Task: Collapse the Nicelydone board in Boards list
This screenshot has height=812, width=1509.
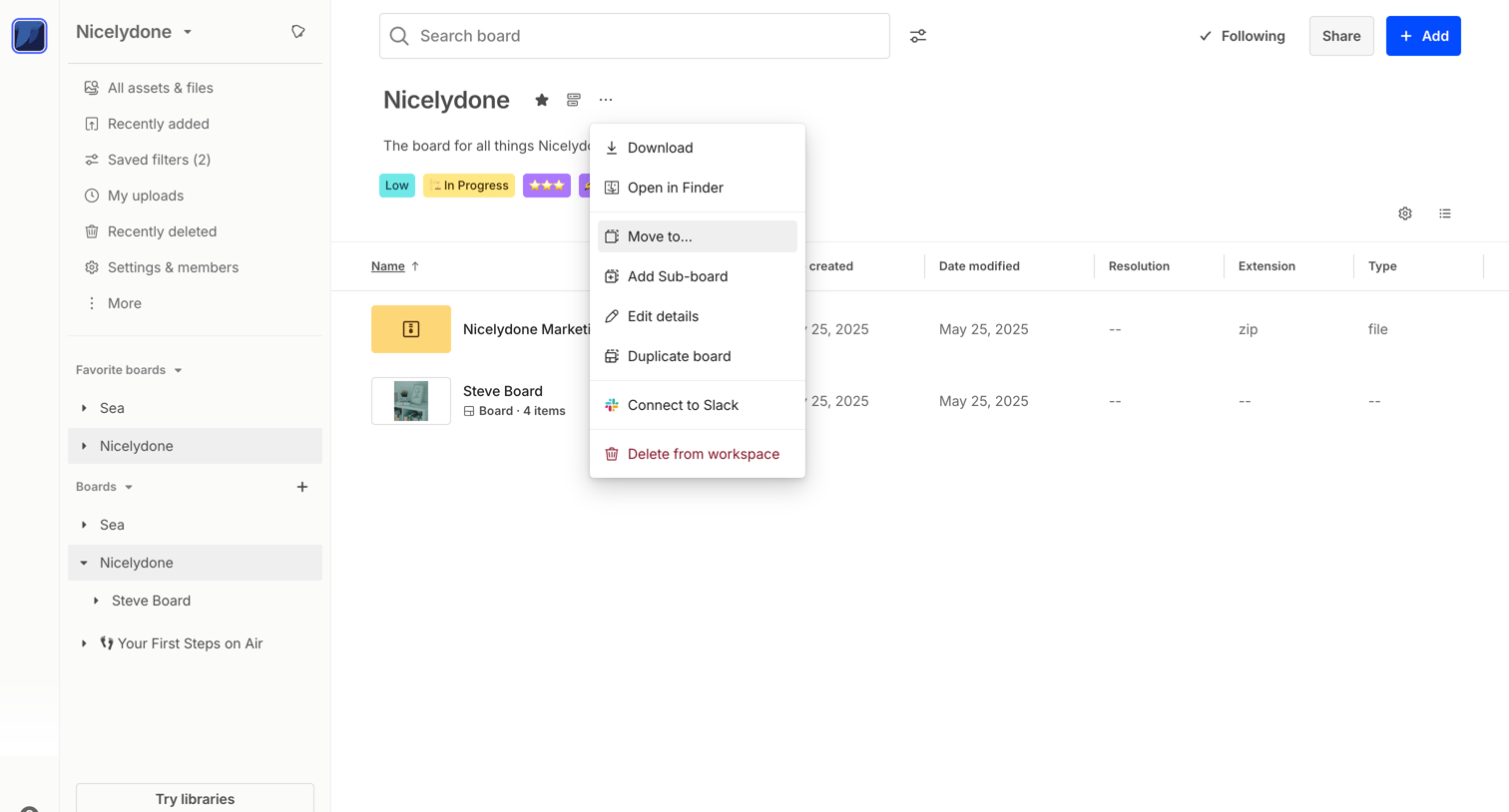Action: pyautogui.click(x=84, y=563)
